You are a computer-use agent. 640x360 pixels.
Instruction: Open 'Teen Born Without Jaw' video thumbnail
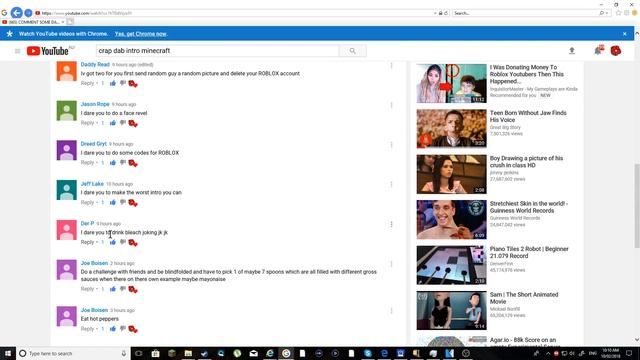pyautogui.click(x=451, y=129)
